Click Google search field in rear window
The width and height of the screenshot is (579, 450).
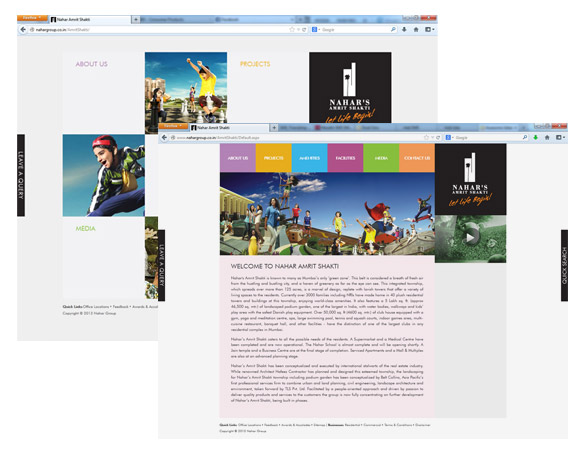pyautogui.click(x=354, y=30)
